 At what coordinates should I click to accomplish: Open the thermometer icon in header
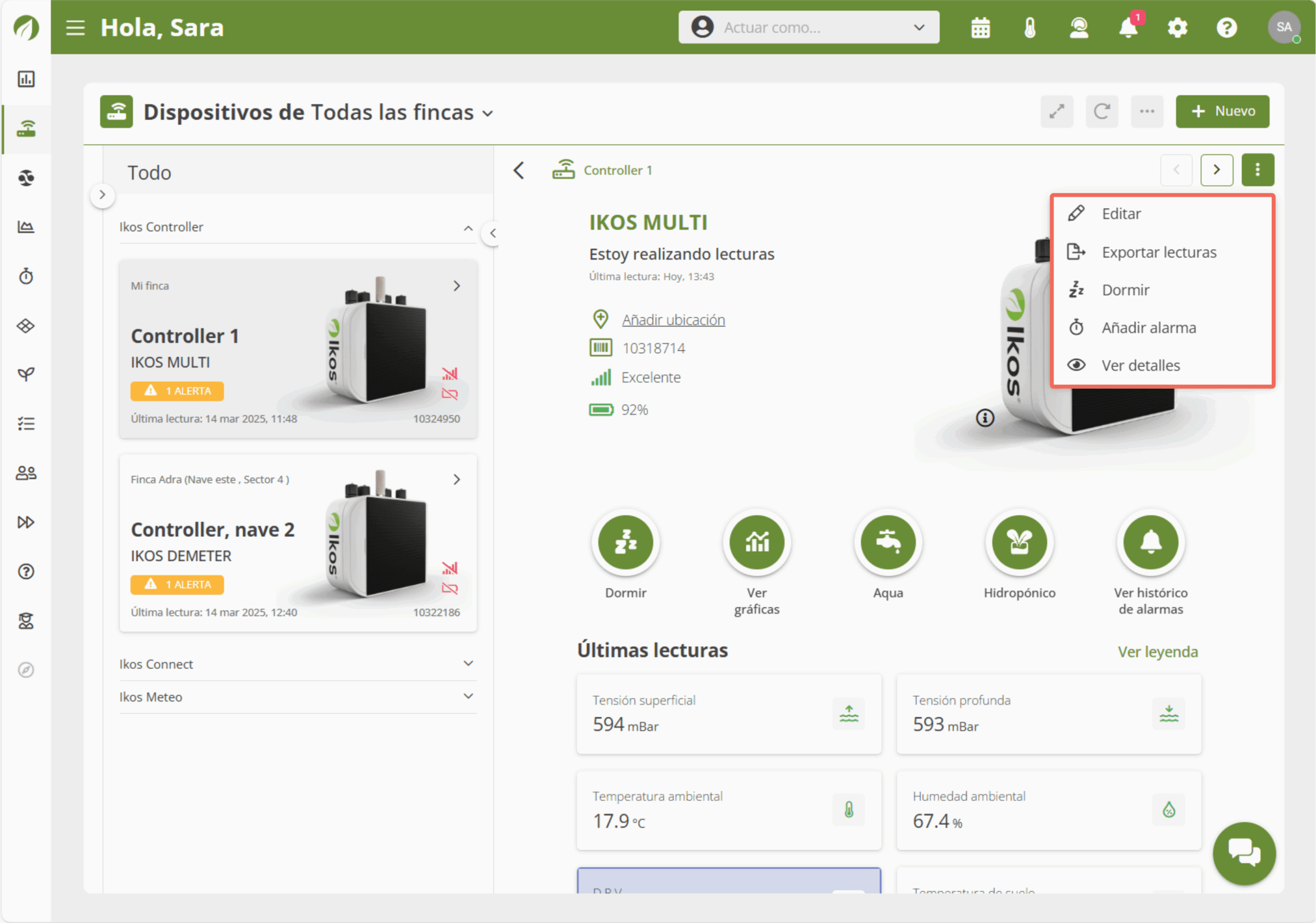coord(1030,28)
